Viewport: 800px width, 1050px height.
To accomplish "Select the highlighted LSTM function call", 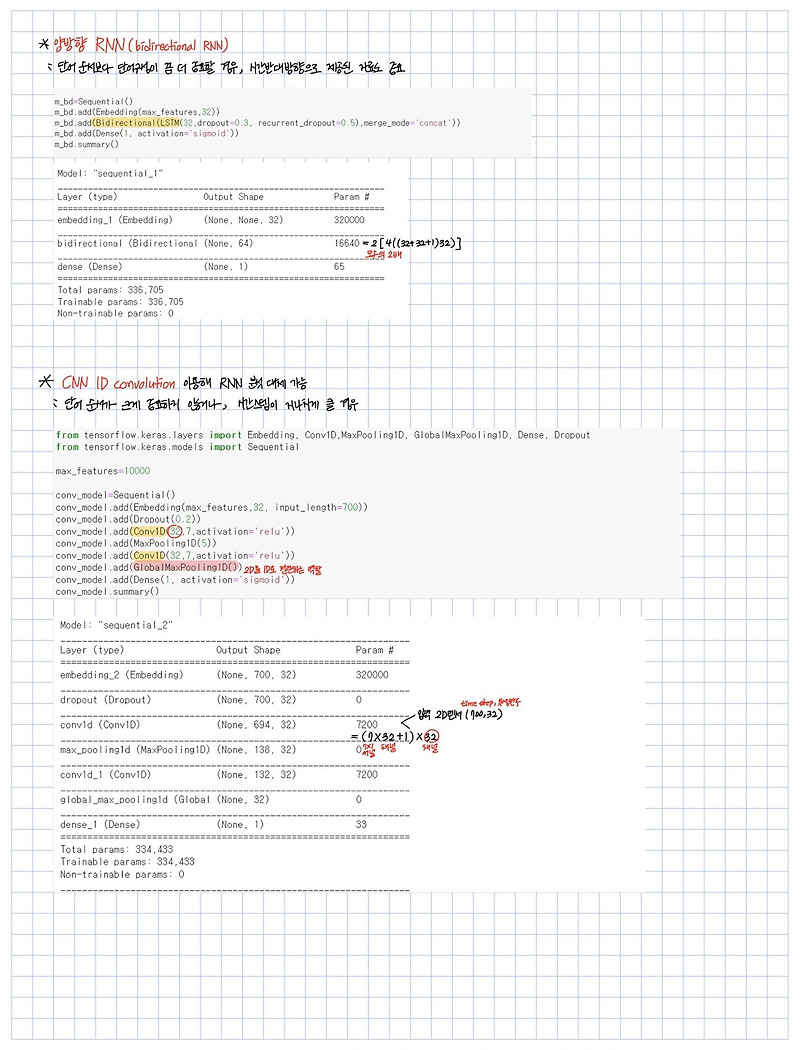I will (165, 124).
